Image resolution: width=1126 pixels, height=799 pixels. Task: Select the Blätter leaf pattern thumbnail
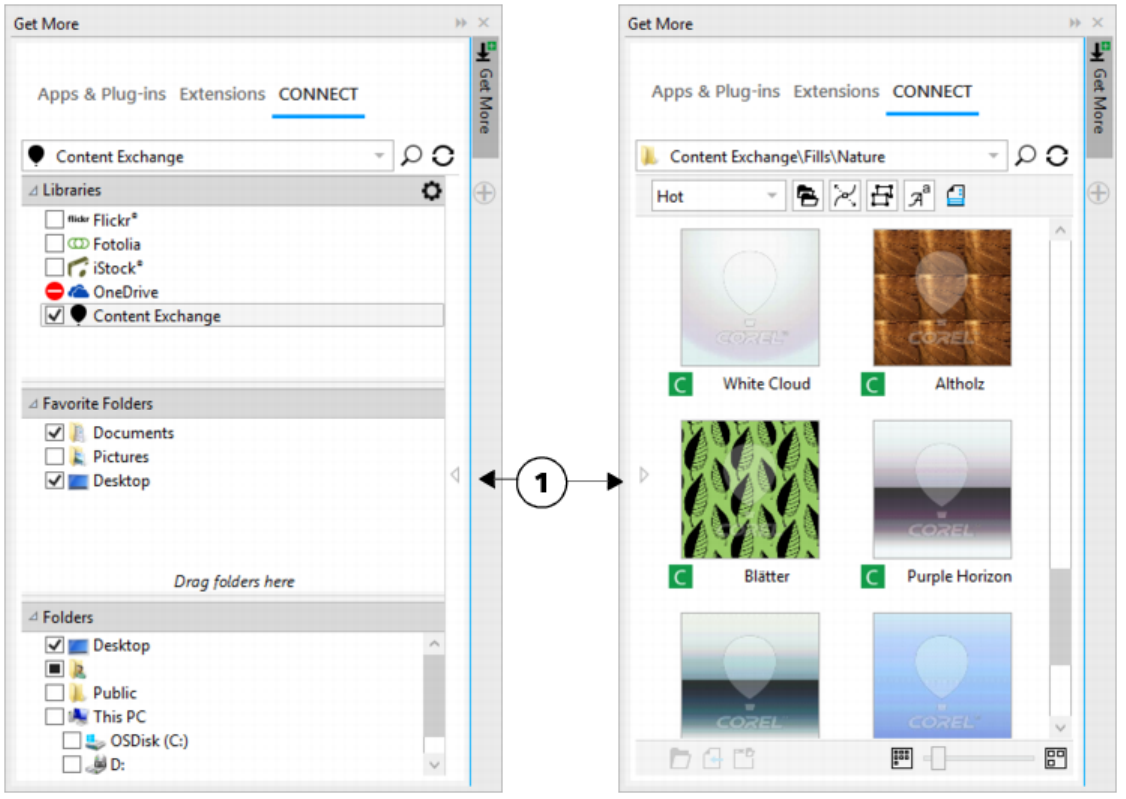point(750,490)
